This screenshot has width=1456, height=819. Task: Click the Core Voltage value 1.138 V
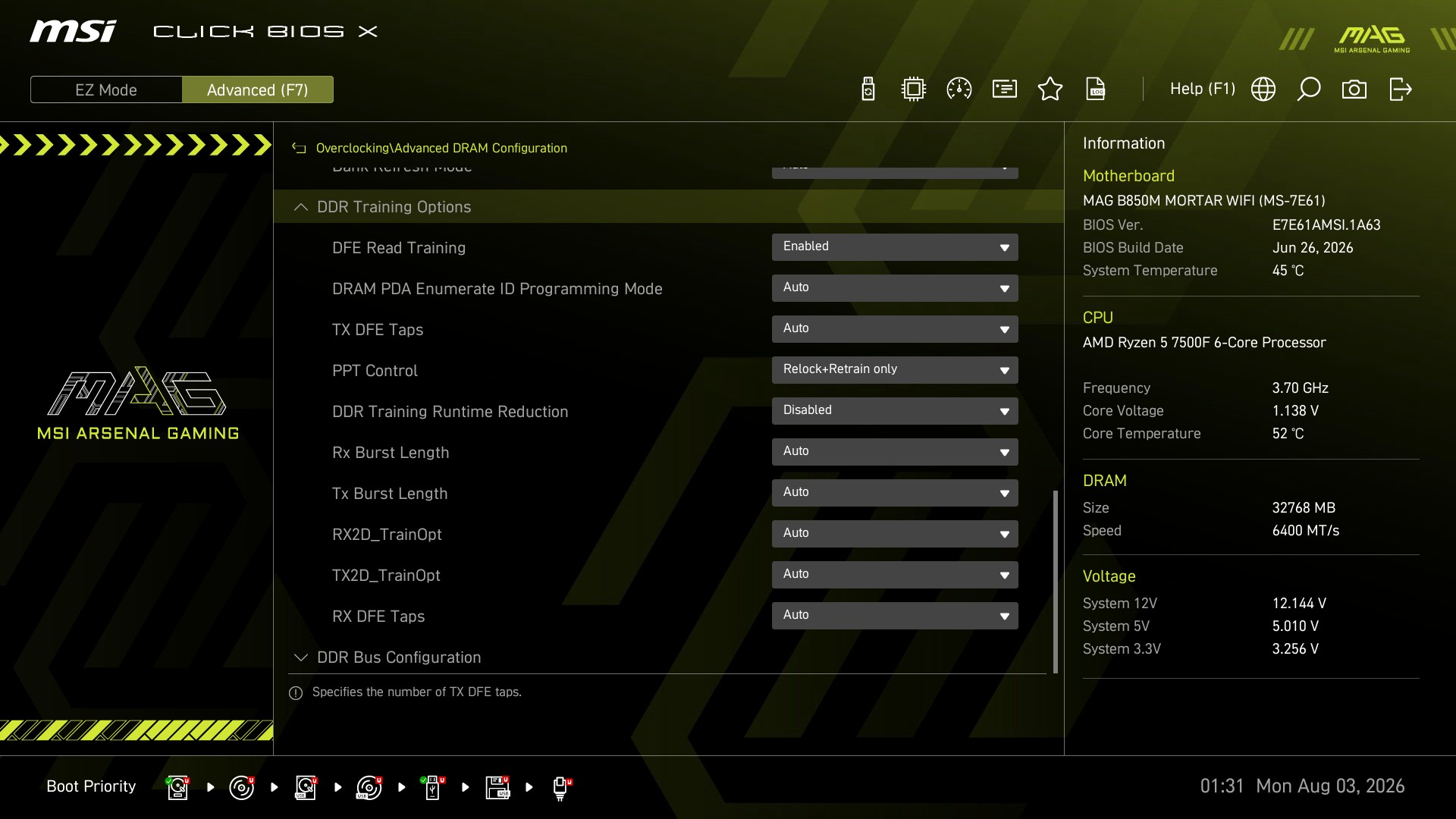pos(1295,411)
